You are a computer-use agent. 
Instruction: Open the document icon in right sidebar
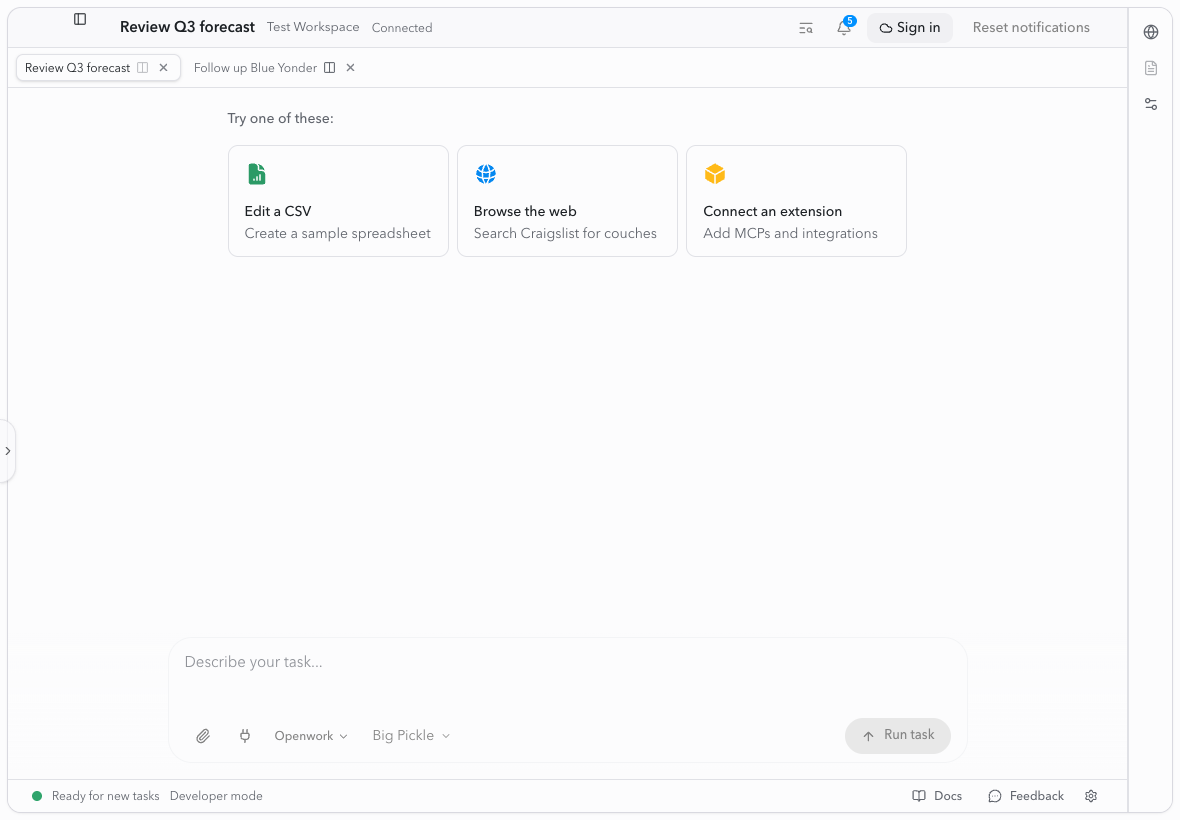1151,68
